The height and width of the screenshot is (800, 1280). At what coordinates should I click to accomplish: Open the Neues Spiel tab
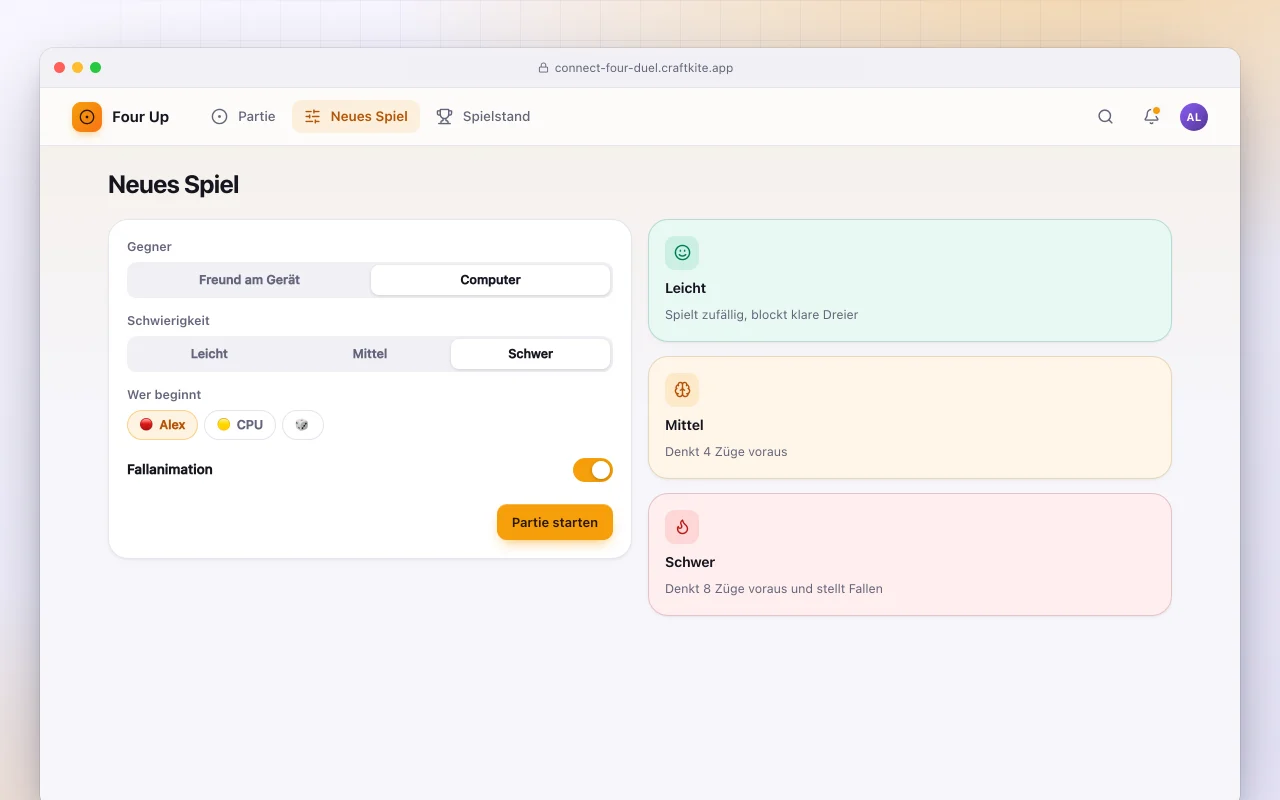[356, 117]
